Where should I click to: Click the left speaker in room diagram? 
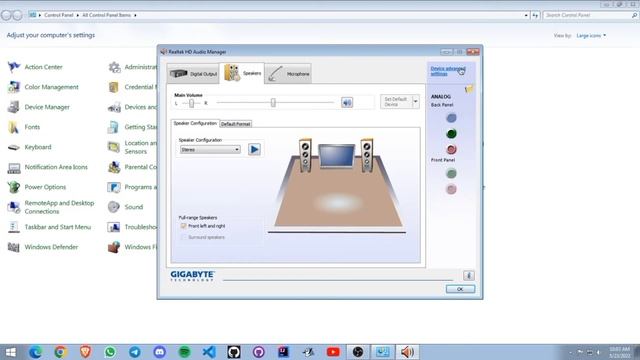click(305, 156)
